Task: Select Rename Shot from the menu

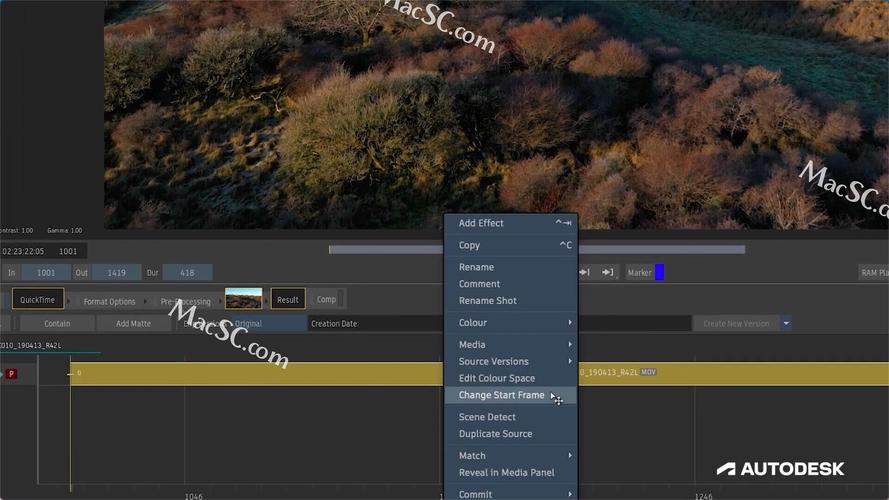Action: tap(510, 301)
